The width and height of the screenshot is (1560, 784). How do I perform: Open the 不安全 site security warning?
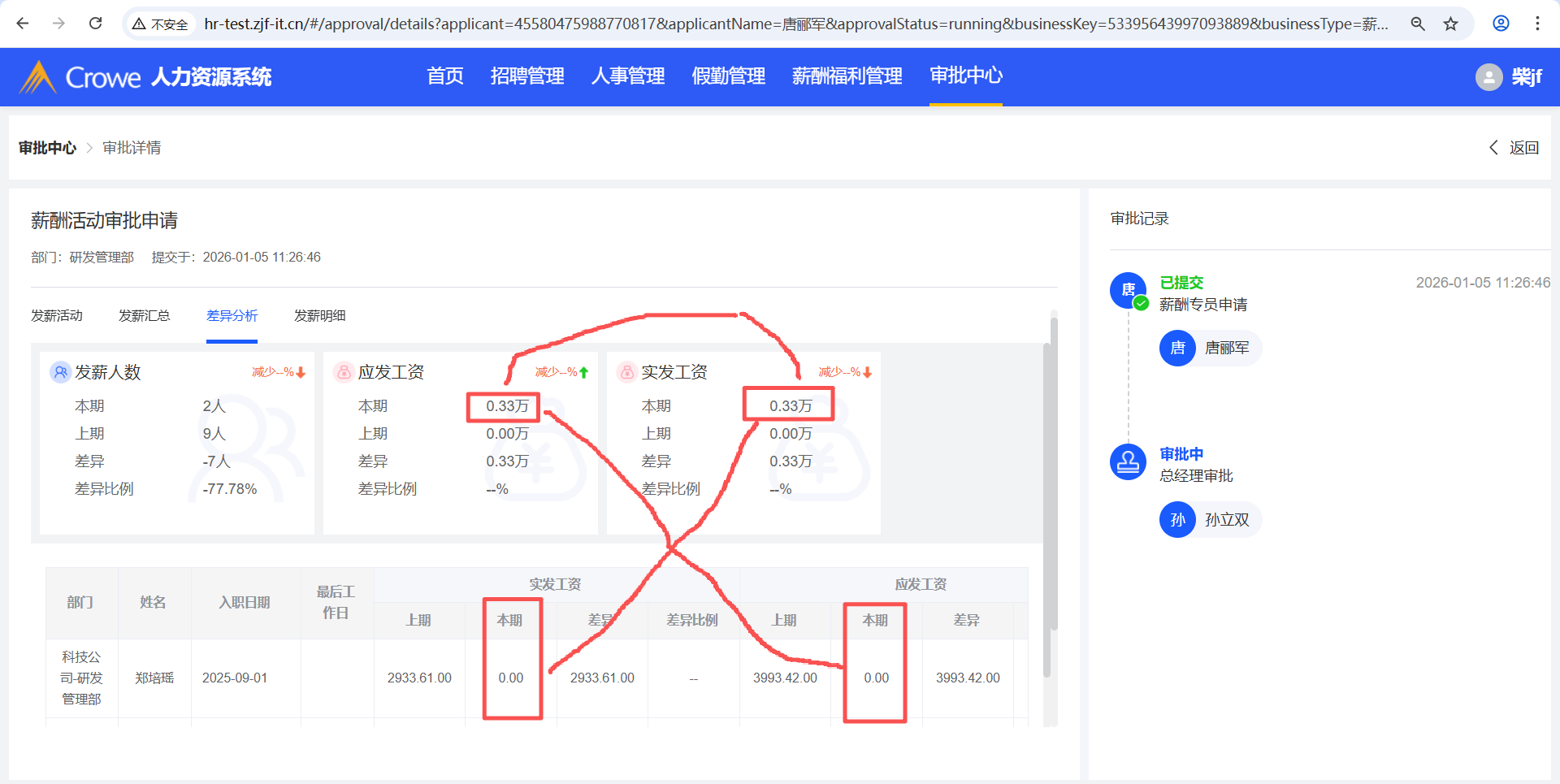(160, 24)
